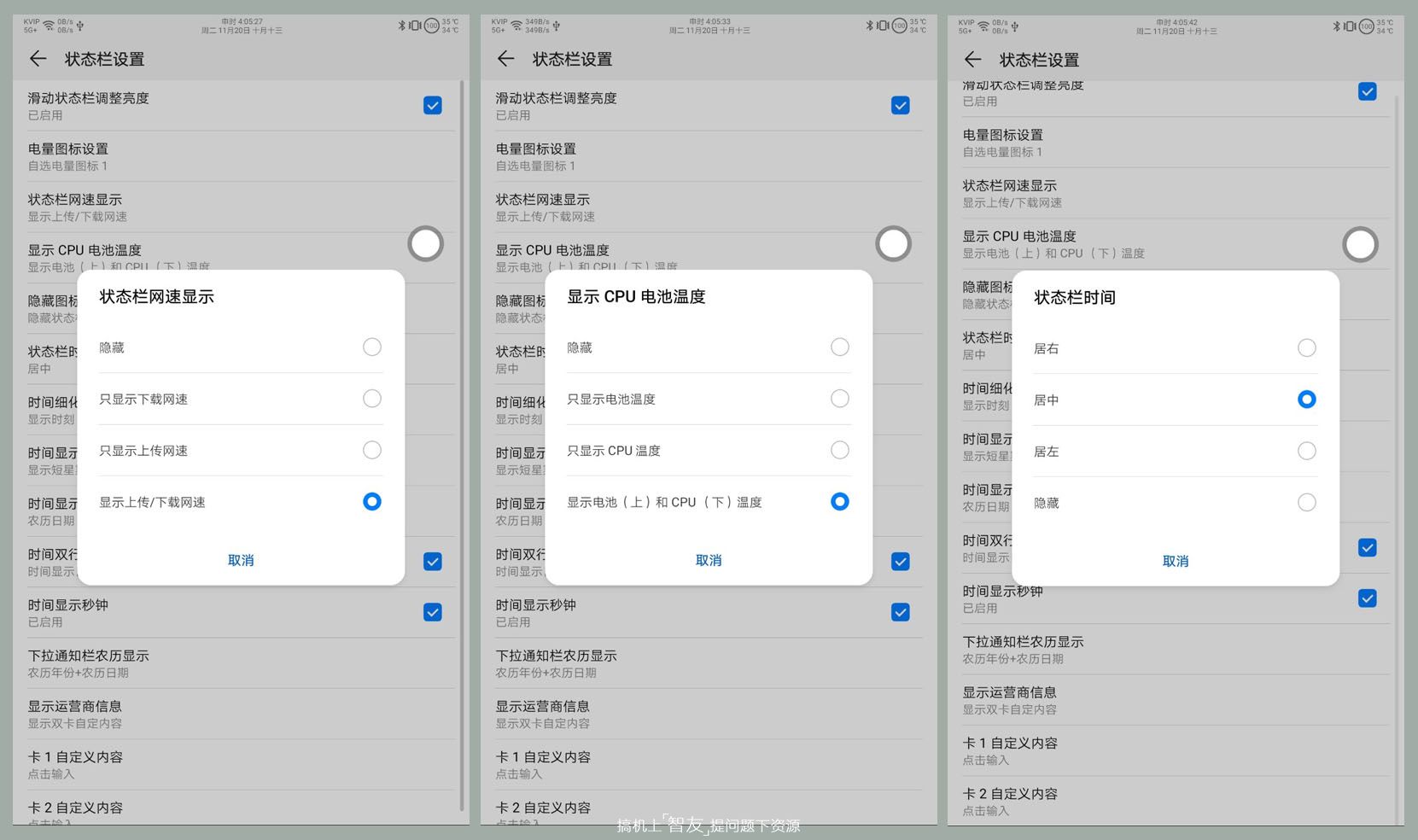Tap Wi-Fi status icon on 状态栏网速显示 dialog screen

tap(49, 26)
